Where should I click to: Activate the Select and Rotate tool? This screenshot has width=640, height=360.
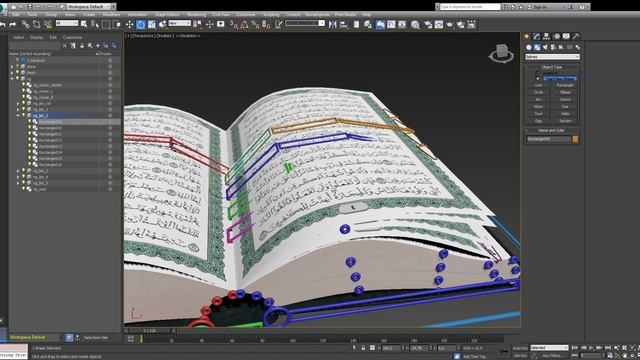click(141, 25)
